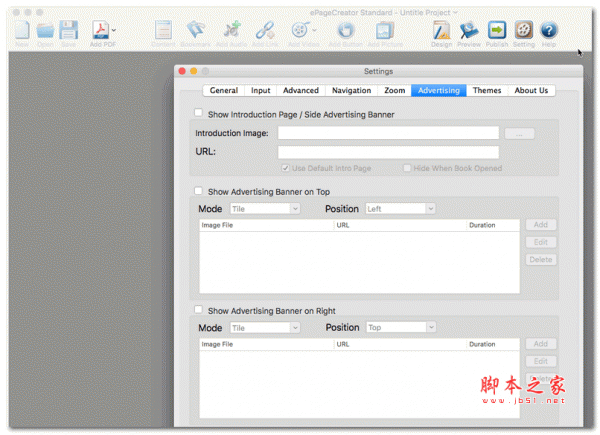Switch to the Navigation tab
The height and width of the screenshot is (435, 600).
click(x=351, y=91)
